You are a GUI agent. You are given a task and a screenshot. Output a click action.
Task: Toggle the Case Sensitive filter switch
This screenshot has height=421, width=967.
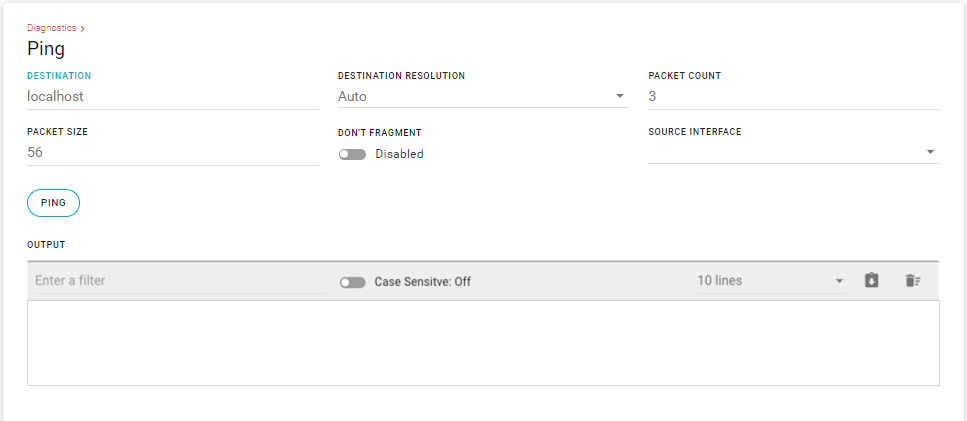click(352, 282)
